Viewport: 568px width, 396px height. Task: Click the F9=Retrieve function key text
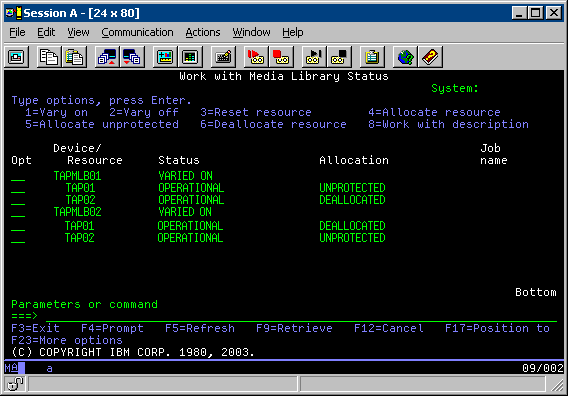point(294,328)
